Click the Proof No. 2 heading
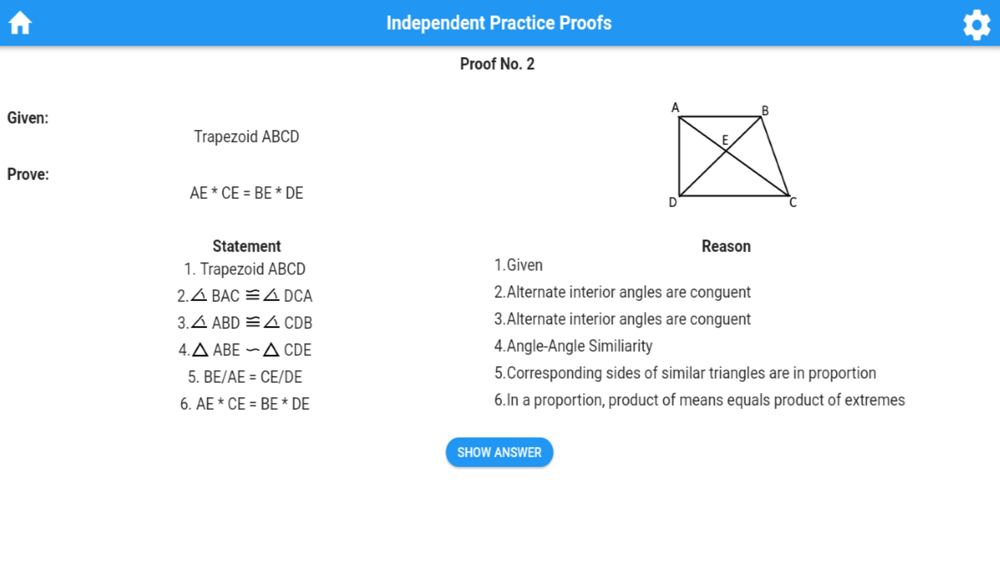 497,64
